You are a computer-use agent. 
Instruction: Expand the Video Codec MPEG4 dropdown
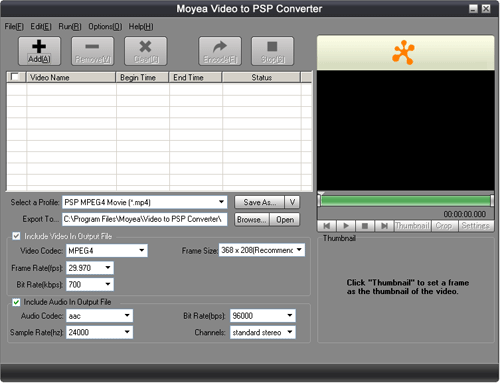pyautogui.click(x=142, y=250)
